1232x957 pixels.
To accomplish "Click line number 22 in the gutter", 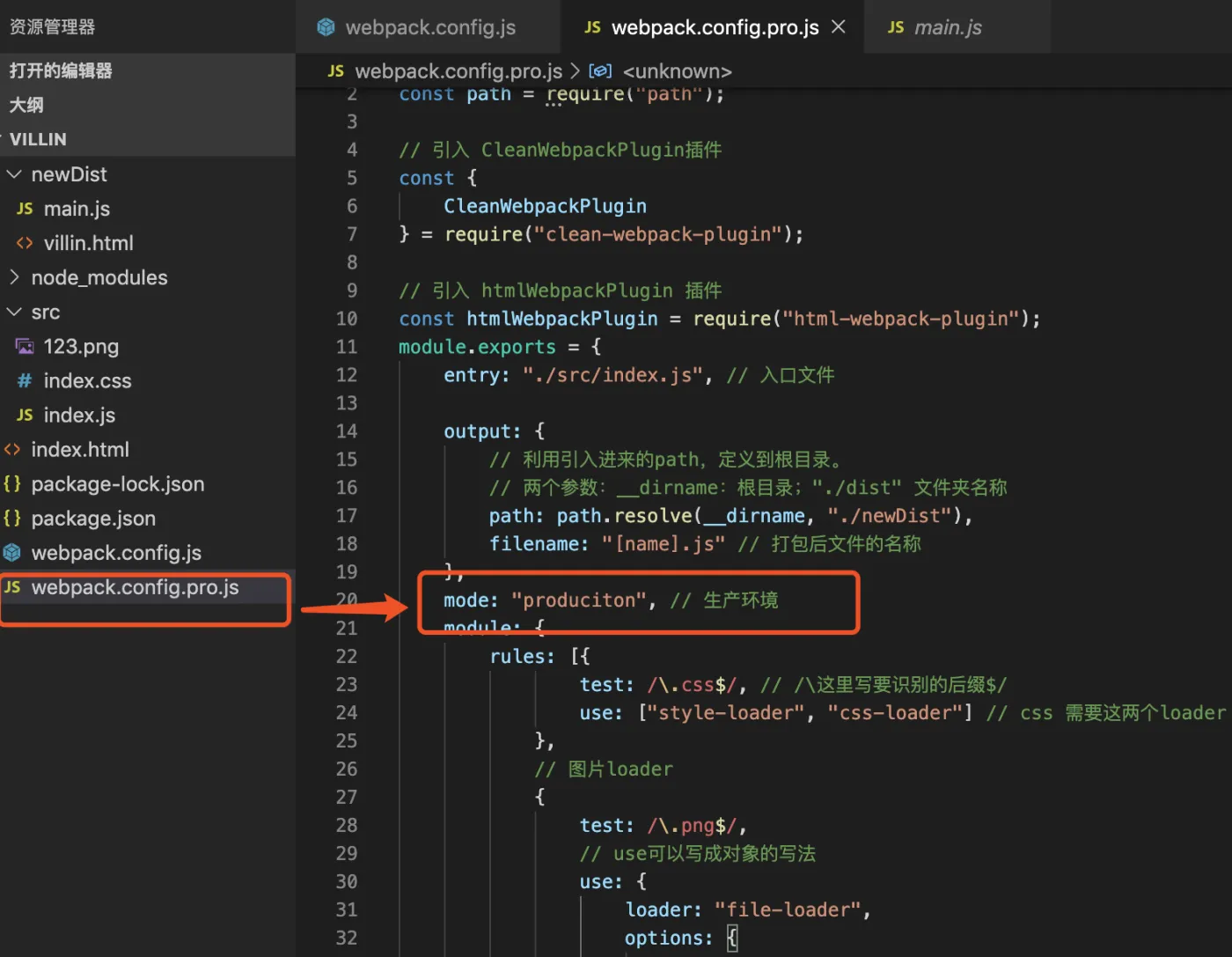I will pos(347,657).
